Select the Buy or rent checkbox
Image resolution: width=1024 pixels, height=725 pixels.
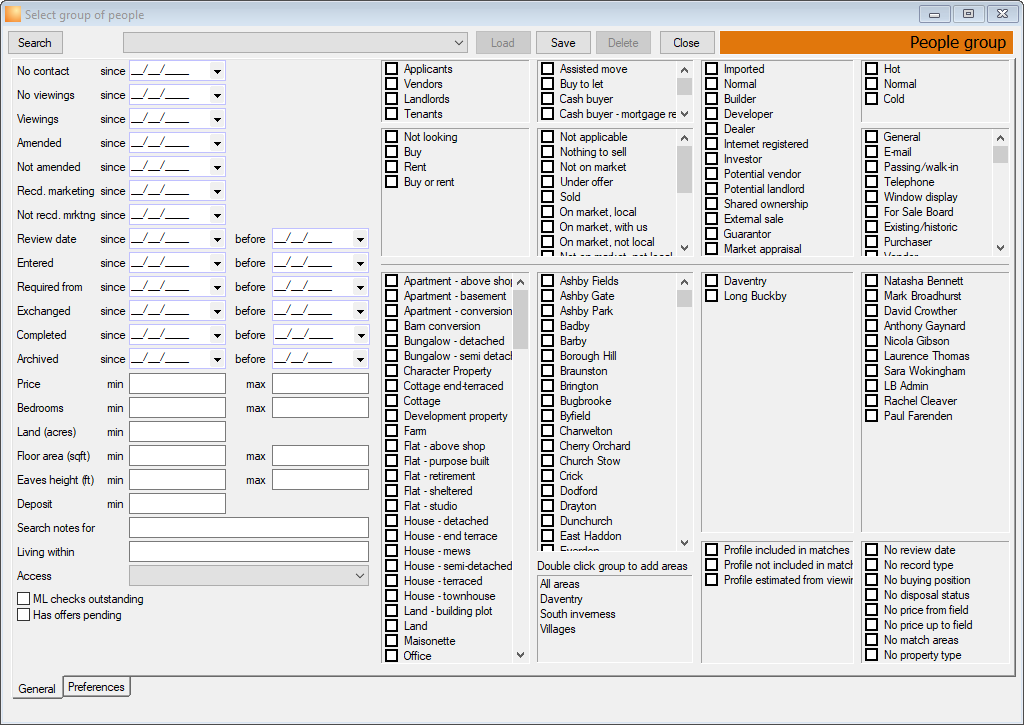[x=392, y=182]
